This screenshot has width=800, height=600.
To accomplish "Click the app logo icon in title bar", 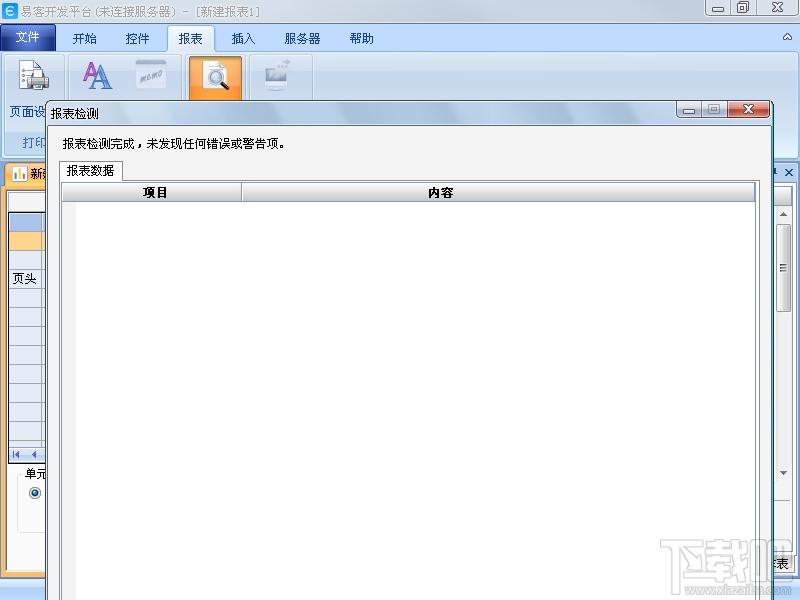I will click(x=9, y=10).
